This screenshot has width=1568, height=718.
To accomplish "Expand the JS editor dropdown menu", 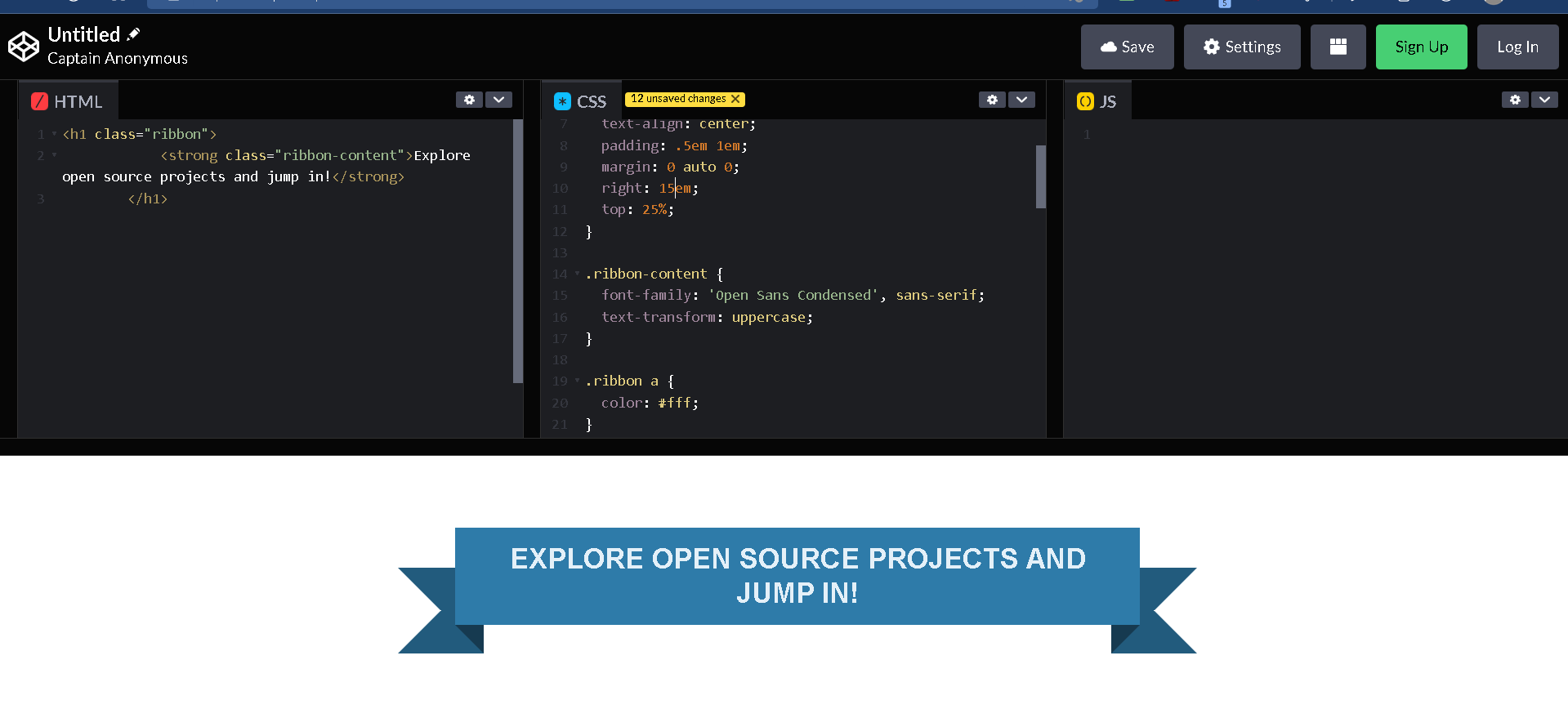I will pyautogui.click(x=1544, y=100).
